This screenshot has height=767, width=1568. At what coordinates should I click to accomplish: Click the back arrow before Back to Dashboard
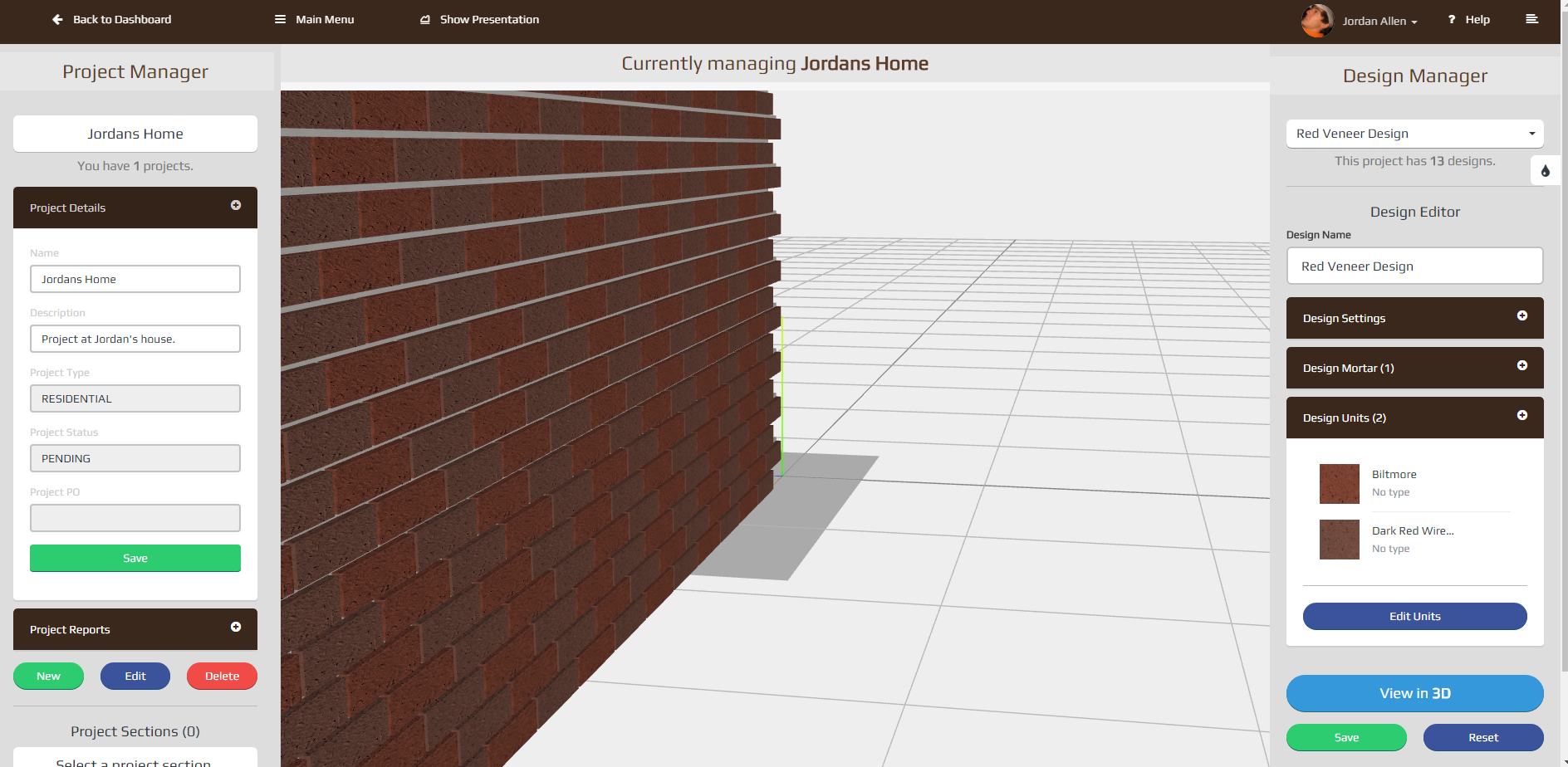tap(56, 19)
